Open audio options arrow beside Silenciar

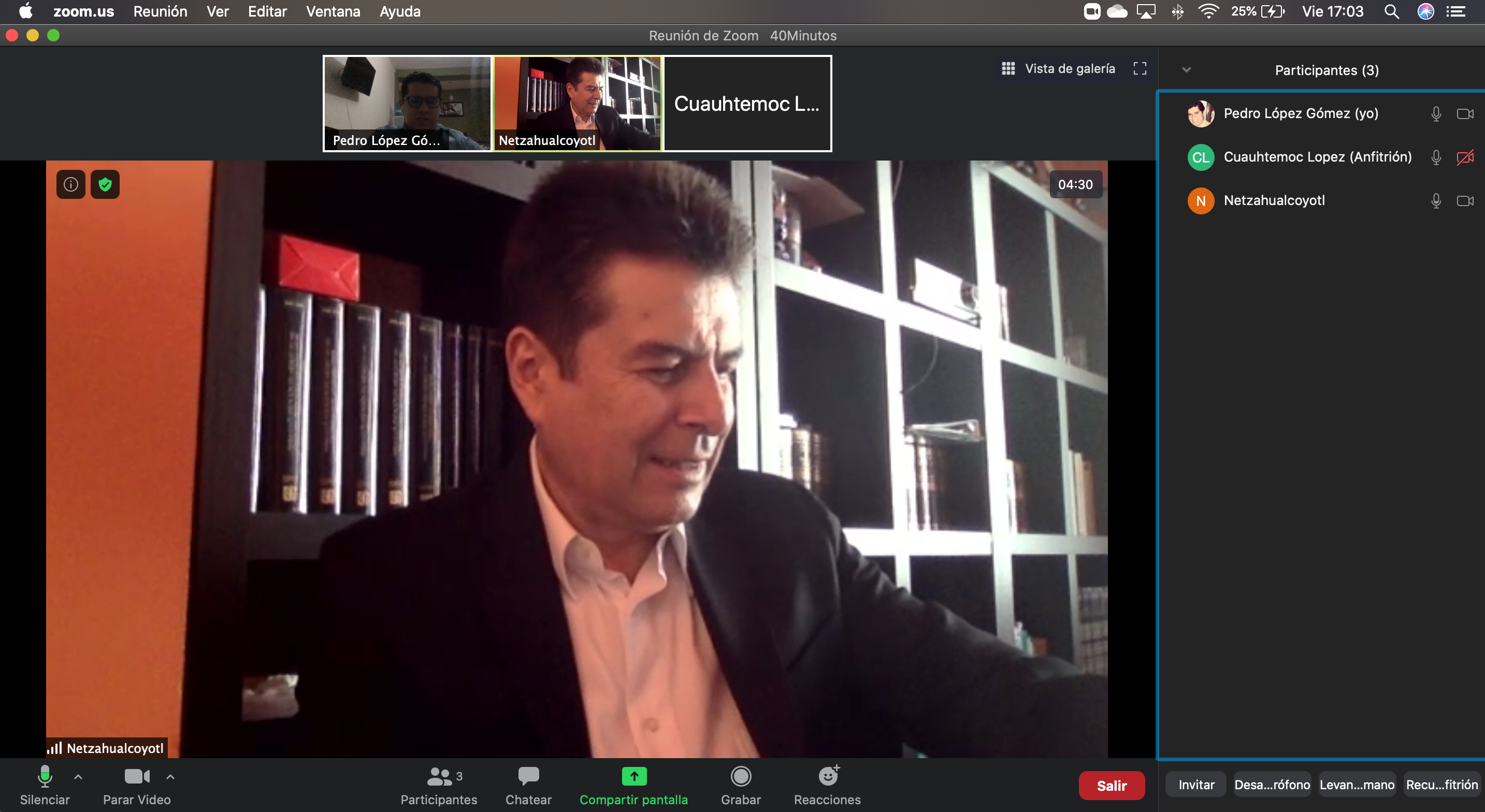[78, 777]
